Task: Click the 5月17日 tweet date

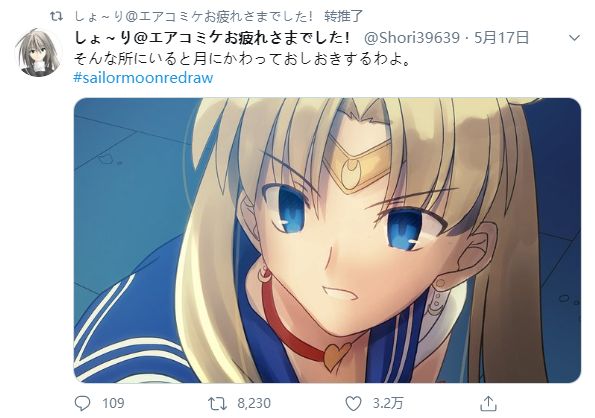Action: point(501,38)
